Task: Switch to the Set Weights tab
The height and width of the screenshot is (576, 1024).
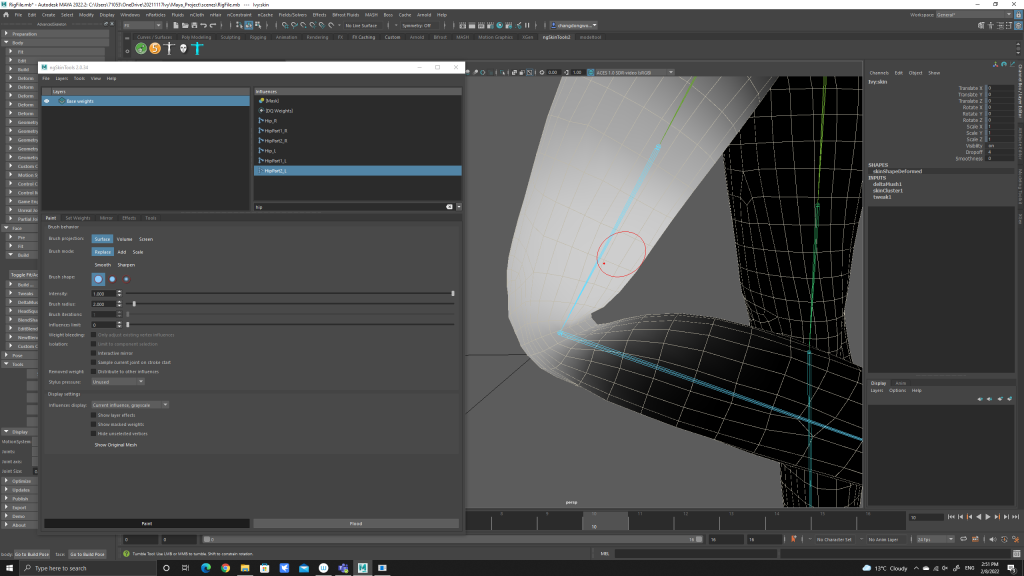Action: 77,217
